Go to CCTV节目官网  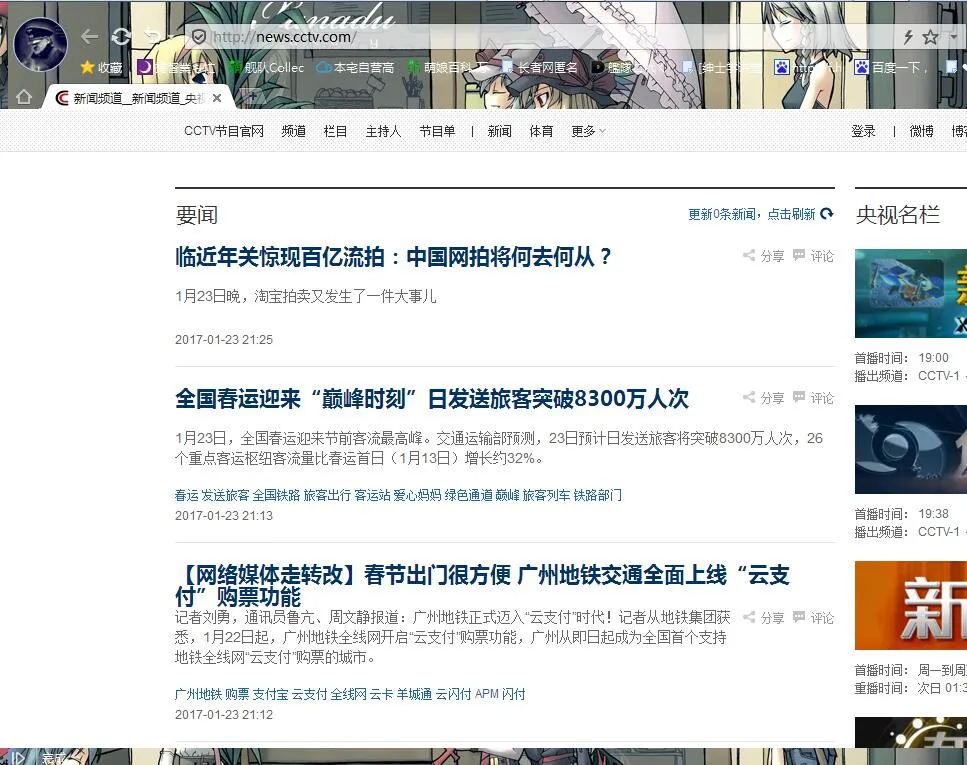[x=224, y=131]
